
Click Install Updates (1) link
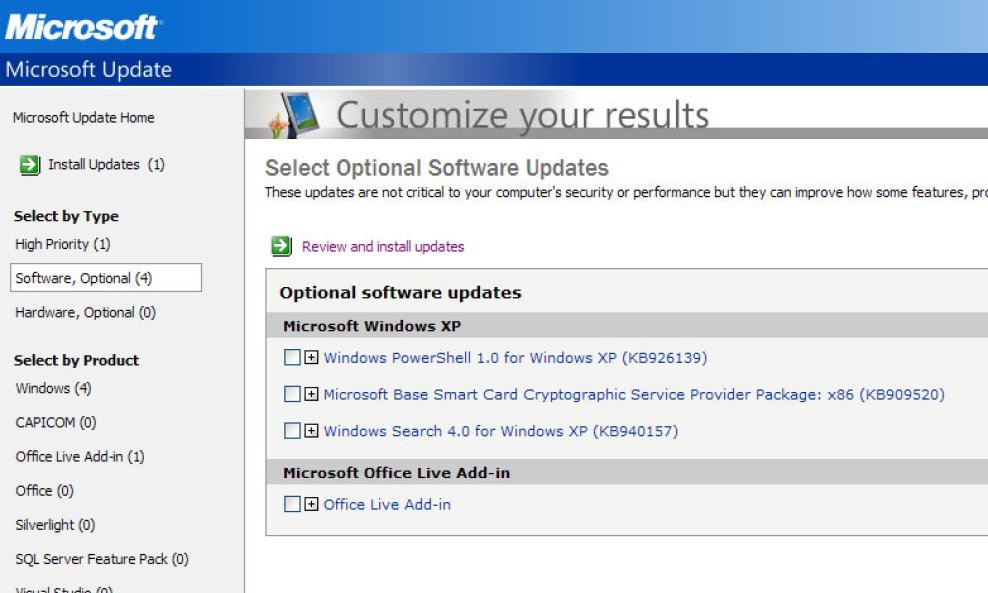(x=106, y=164)
